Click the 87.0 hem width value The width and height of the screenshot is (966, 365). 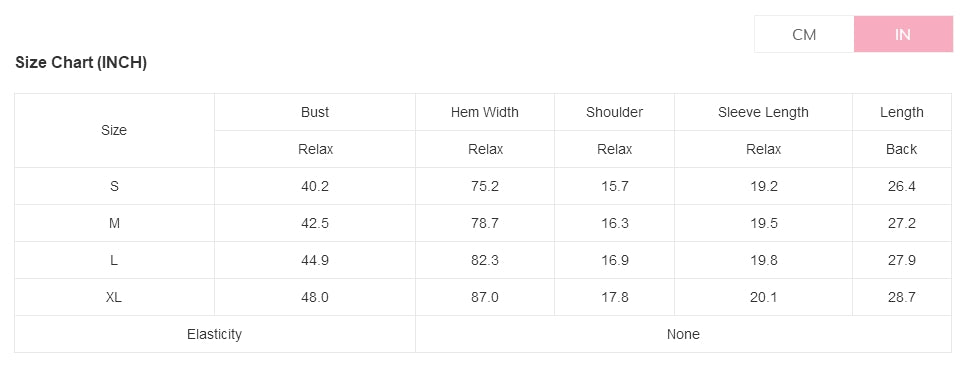pyautogui.click(x=485, y=297)
